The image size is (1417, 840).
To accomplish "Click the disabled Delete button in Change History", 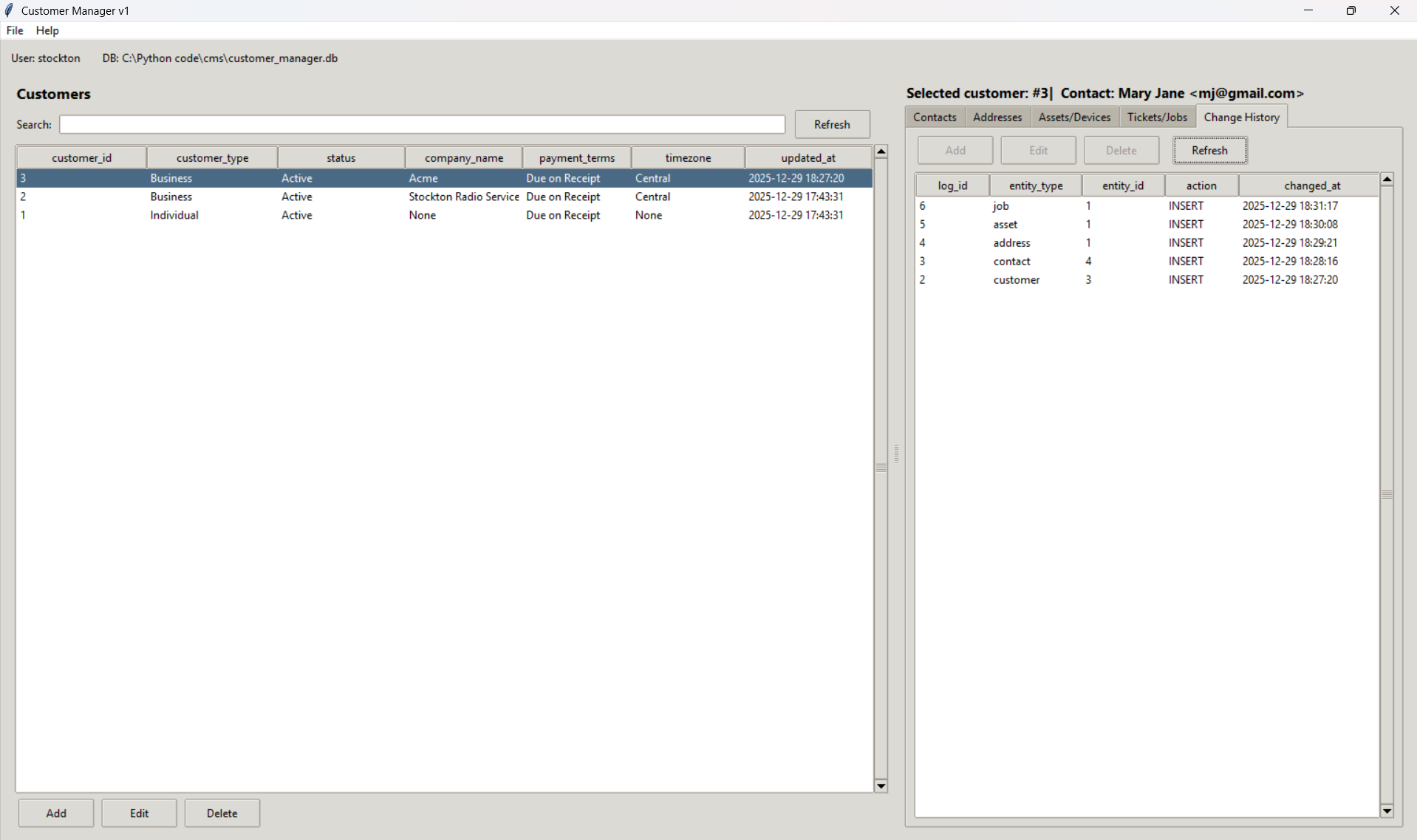I will pyautogui.click(x=1121, y=150).
